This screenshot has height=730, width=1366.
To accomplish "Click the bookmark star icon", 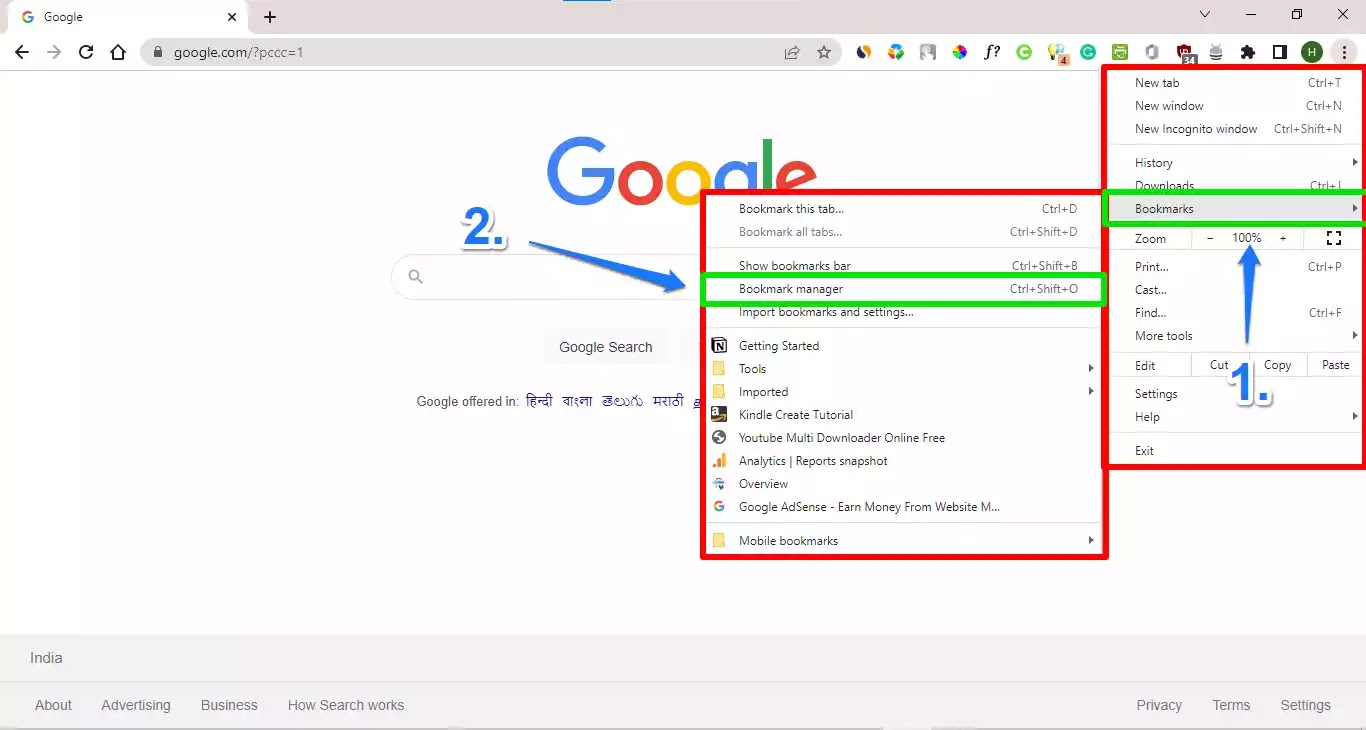I will [826, 52].
